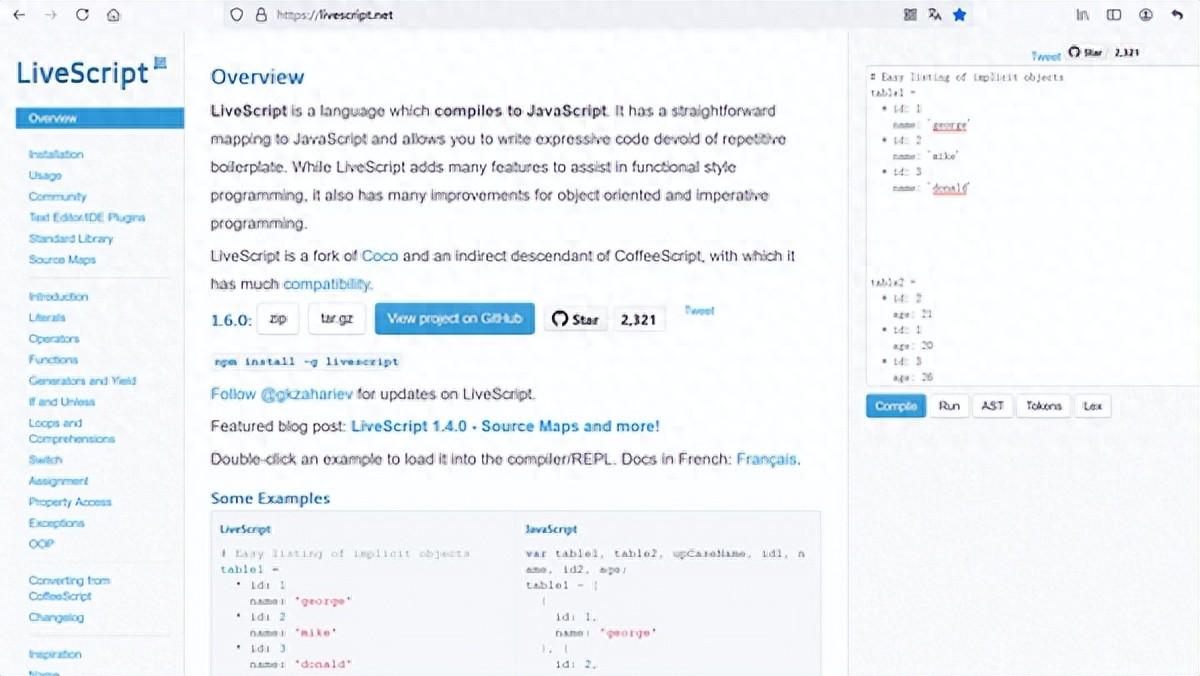Open LiveScript 1.4.0 Source Maps blog post
The height and width of the screenshot is (676, 1200).
pos(505,426)
